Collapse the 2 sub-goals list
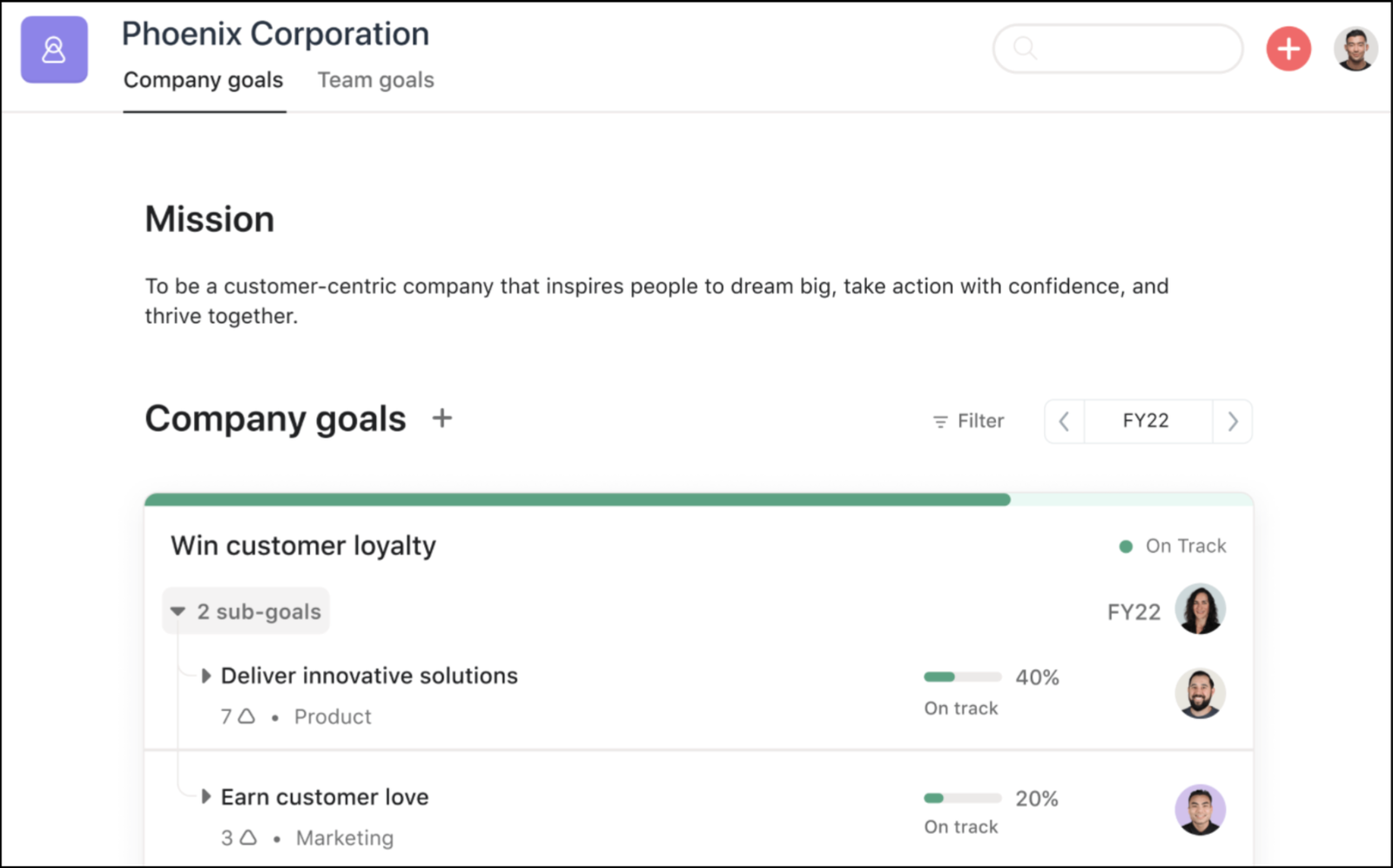The width and height of the screenshot is (1393, 868). 178,610
